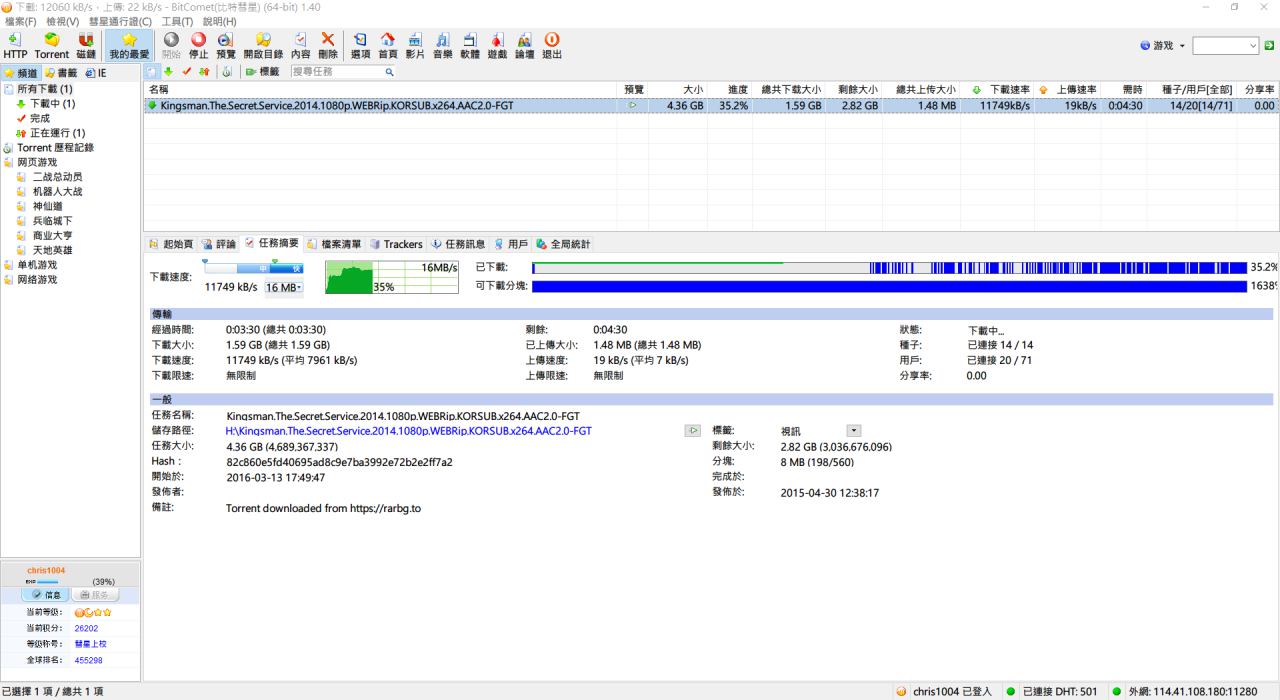This screenshot has height=700, width=1280.
Task: Switch to the 起始頁 tab
Action: tap(171, 244)
